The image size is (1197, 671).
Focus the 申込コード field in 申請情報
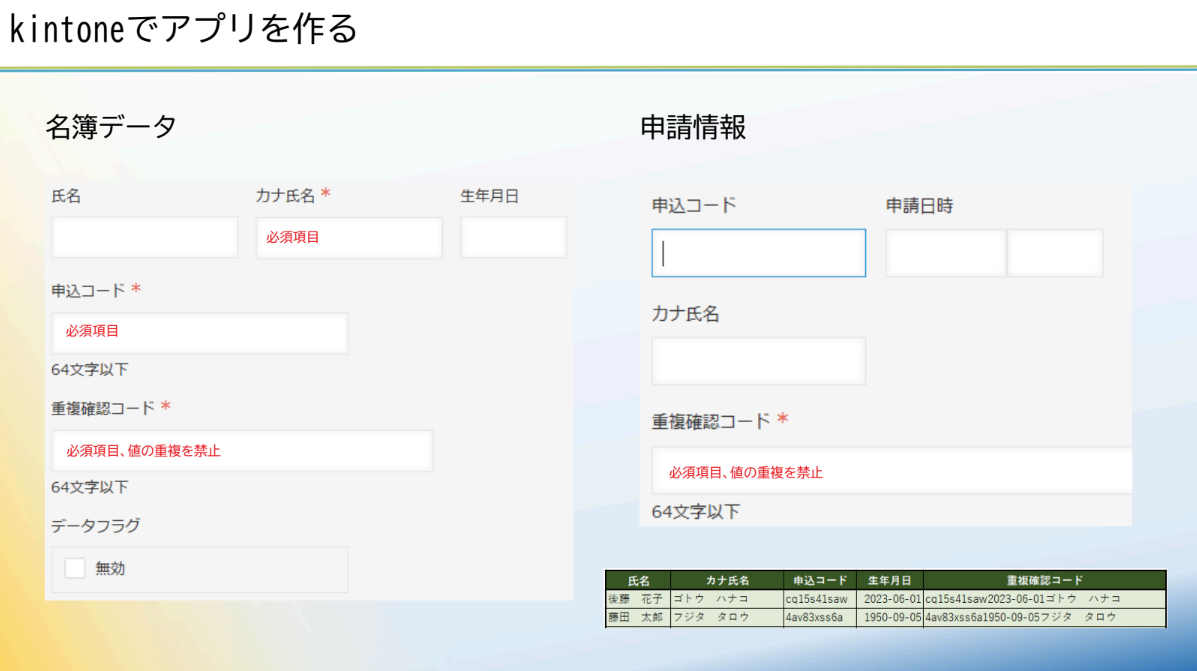pos(759,253)
